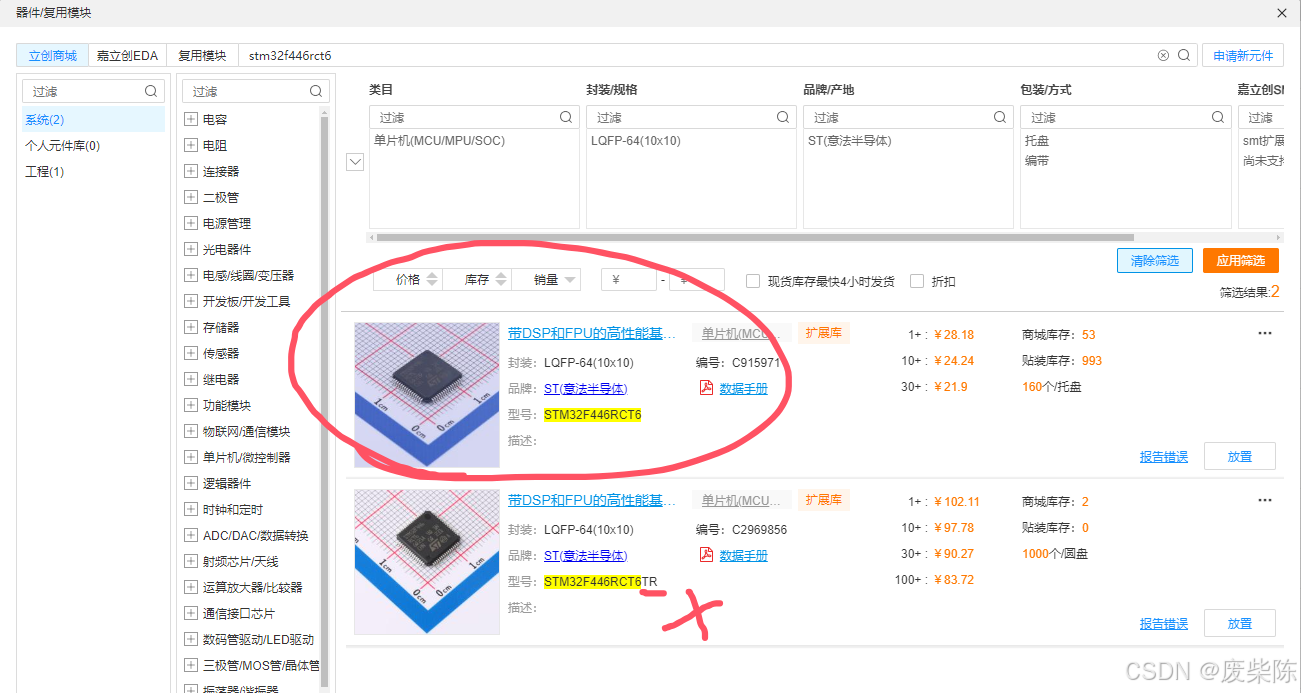The width and height of the screenshot is (1301, 693).
Task: Sort results by 库存
Action: pyautogui.click(x=477, y=280)
